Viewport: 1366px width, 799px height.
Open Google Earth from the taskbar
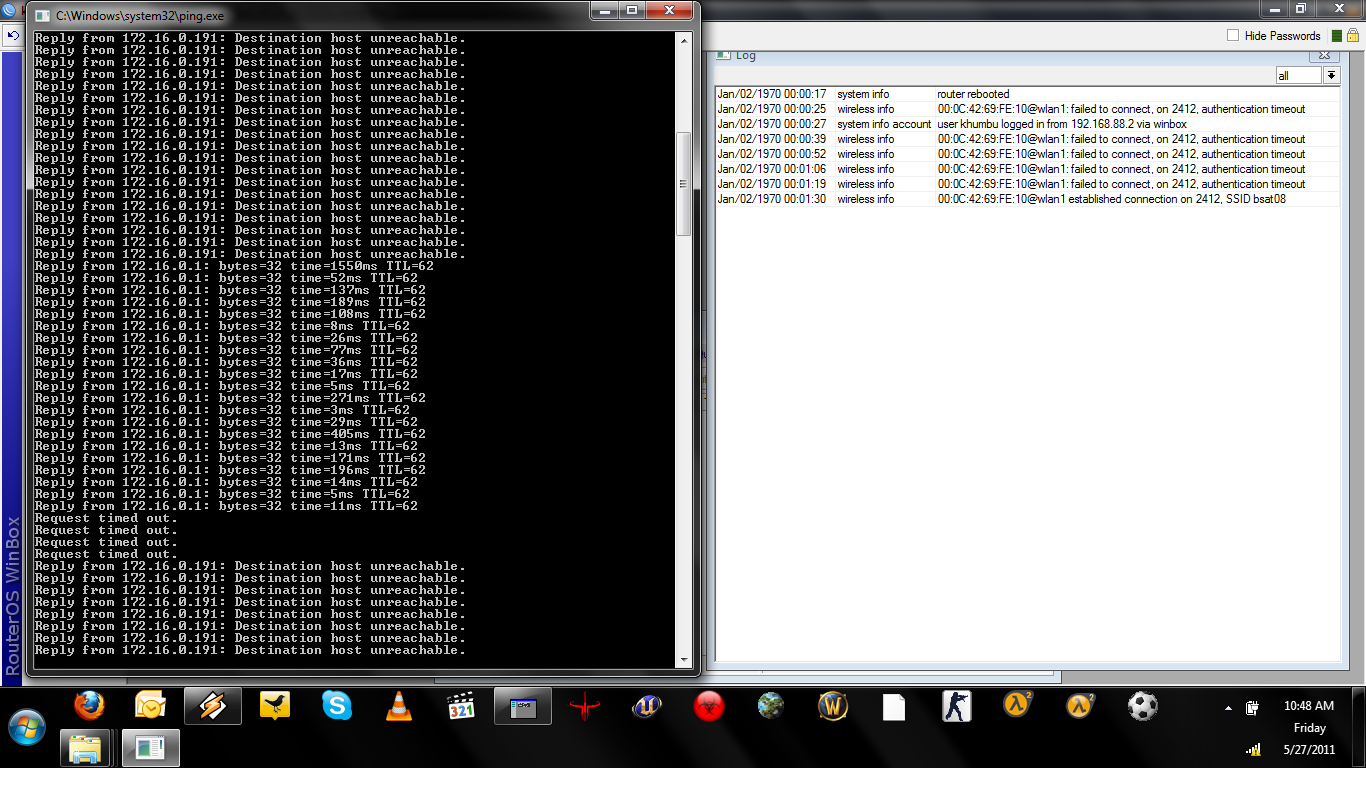click(770, 706)
